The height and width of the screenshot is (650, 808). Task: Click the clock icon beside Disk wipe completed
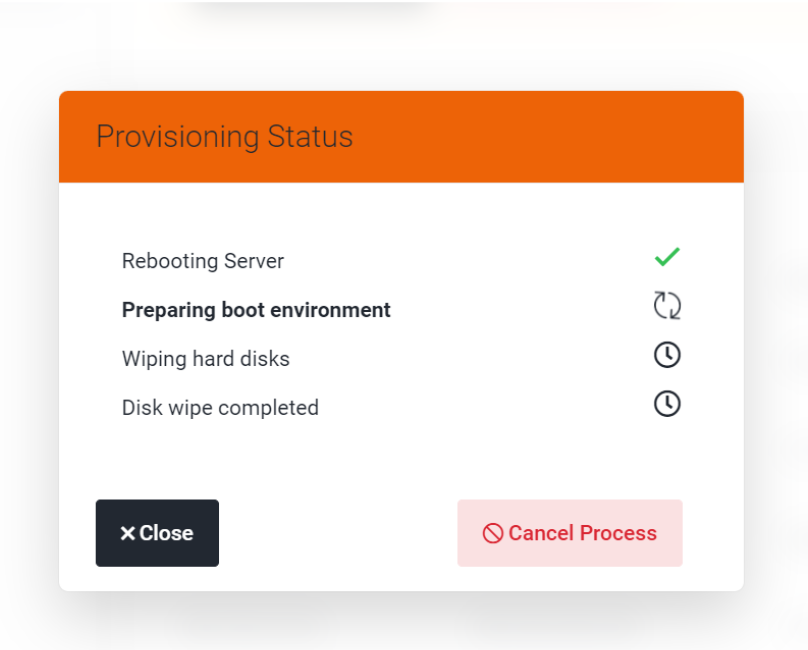(x=667, y=404)
